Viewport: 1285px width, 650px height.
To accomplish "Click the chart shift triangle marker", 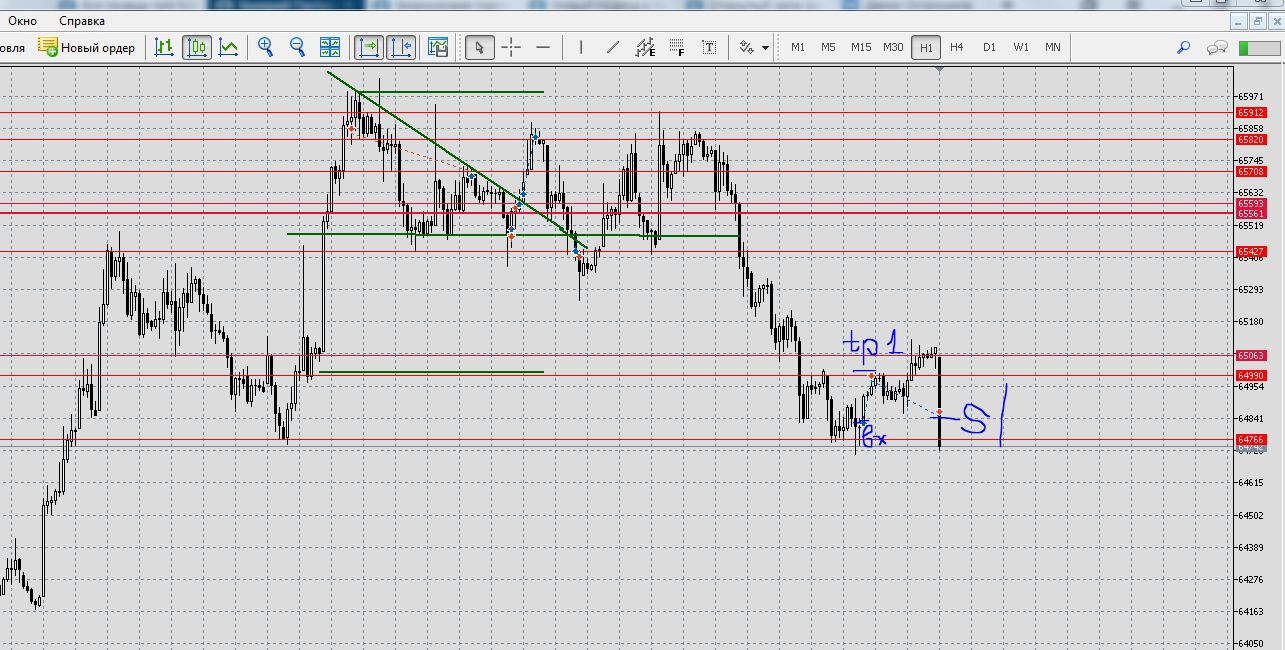I will click(937, 70).
